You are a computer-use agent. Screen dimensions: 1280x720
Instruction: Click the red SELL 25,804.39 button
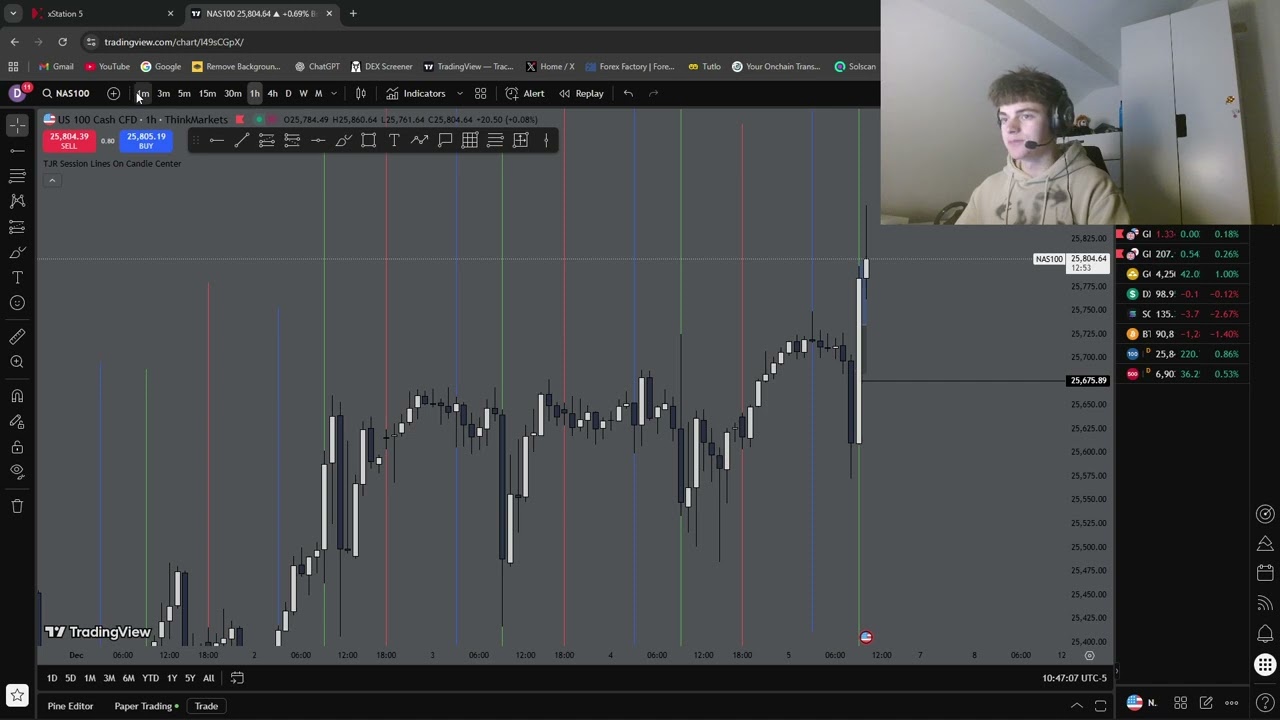tap(69, 141)
